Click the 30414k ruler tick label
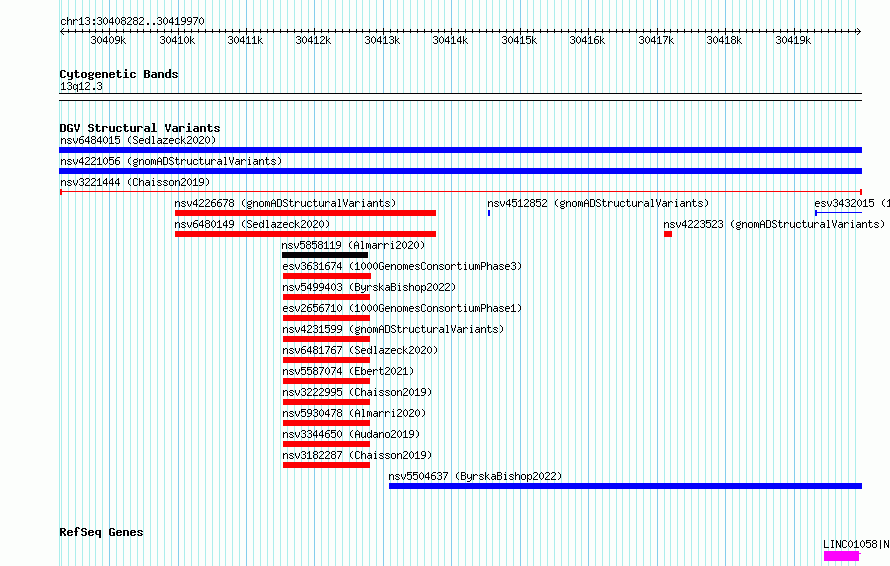The image size is (890, 566). click(450, 40)
